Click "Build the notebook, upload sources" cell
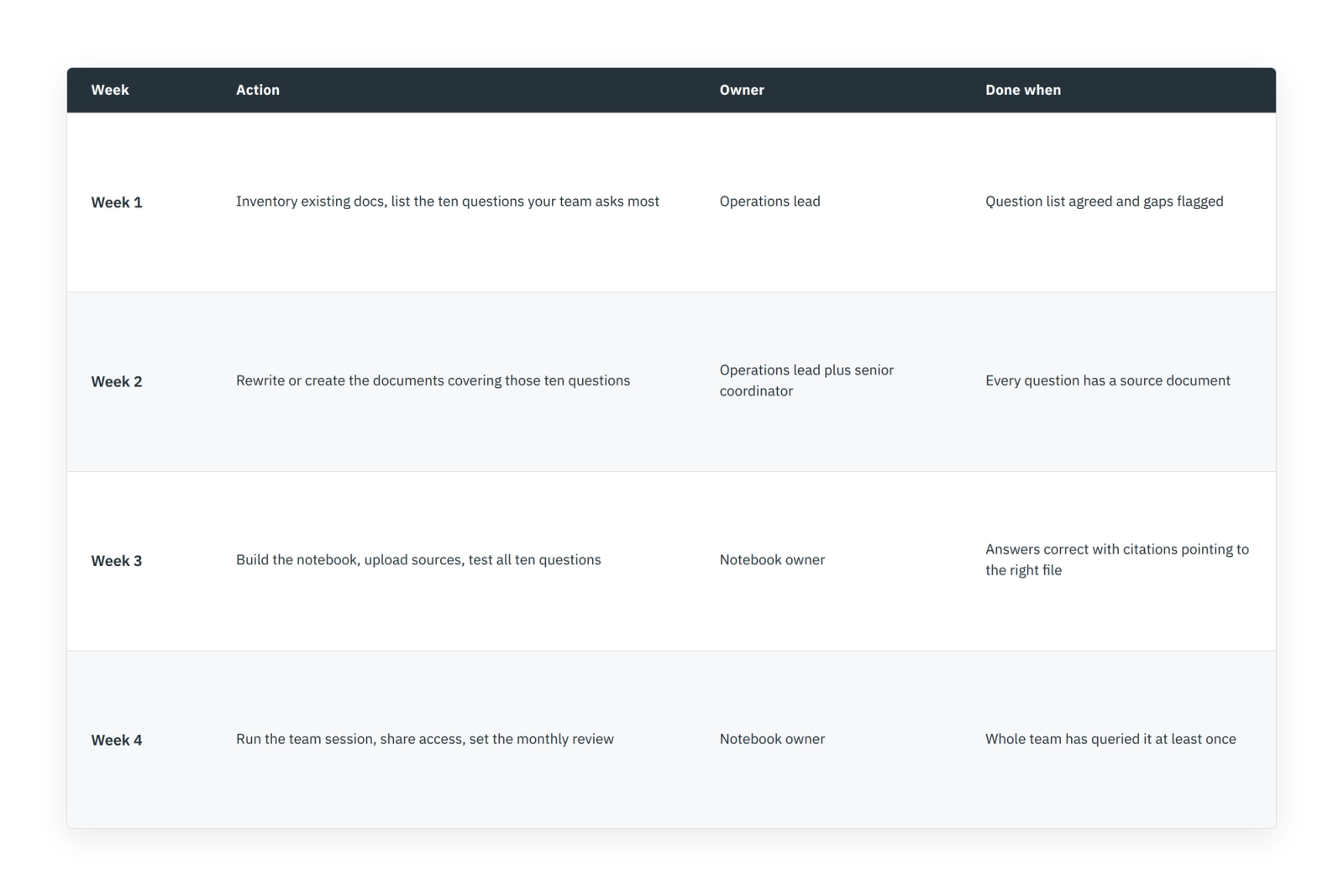Viewport: 1344px width, 896px height. (x=418, y=560)
